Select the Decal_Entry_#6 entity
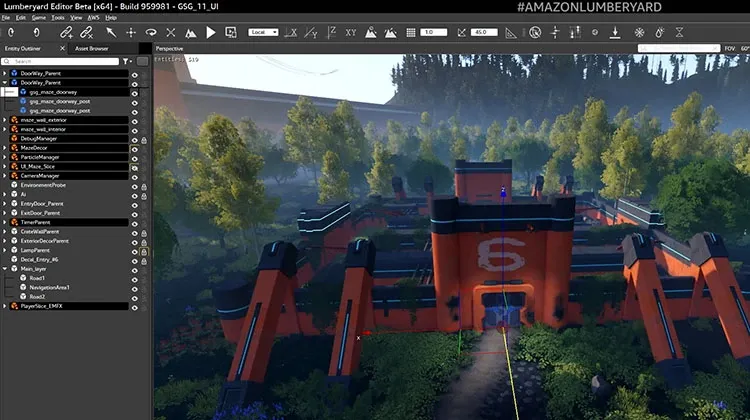Image resolution: width=750 pixels, height=420 pixels. click(x=39, y=259)
